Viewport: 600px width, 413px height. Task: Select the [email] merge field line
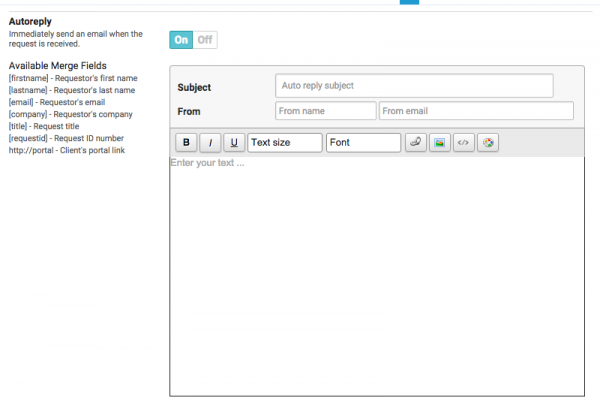click(x=57, y=102)
